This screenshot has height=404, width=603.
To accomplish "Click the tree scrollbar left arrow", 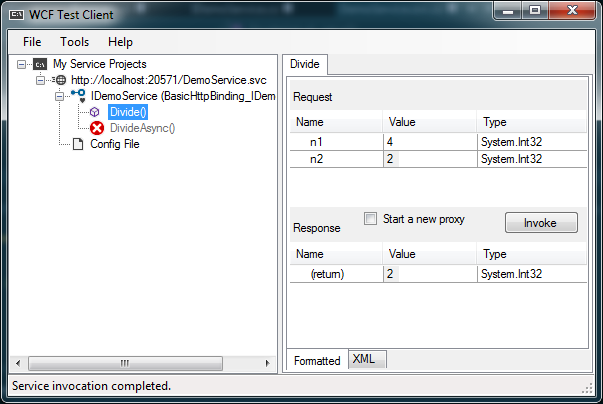I will click(x=18, y=363).
